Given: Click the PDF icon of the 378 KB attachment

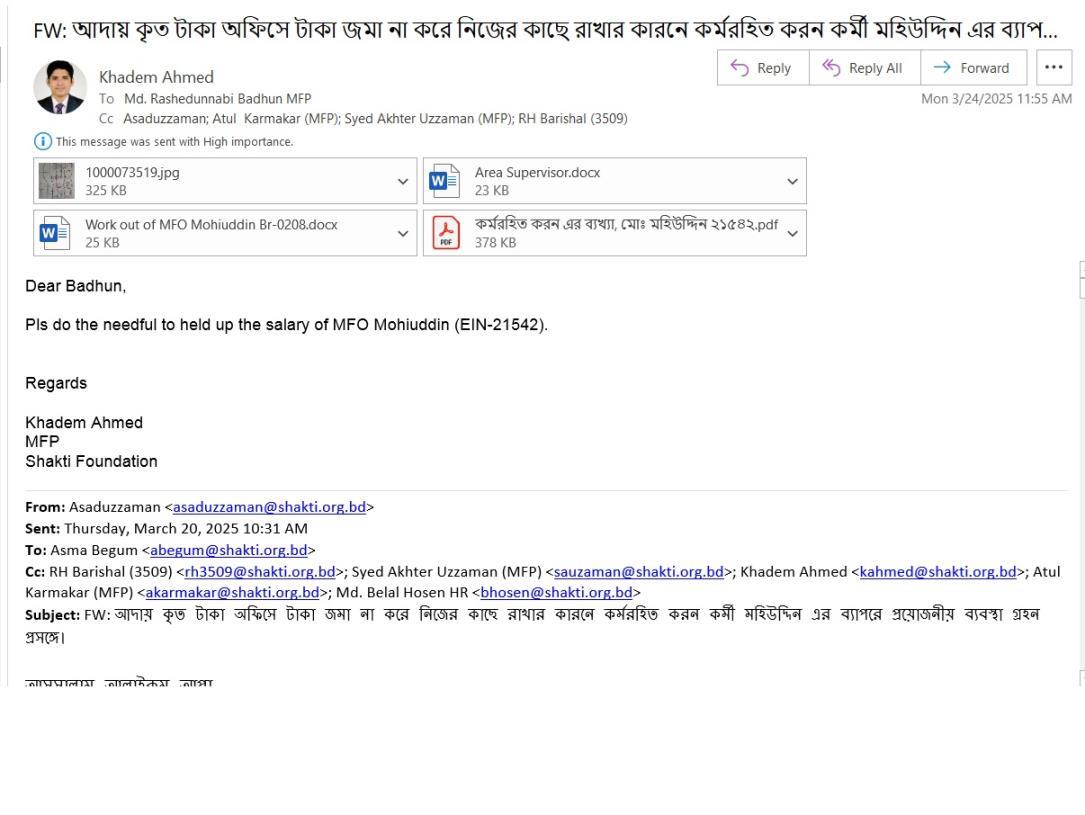Looking at the screenshot, I should pos(446,233).
